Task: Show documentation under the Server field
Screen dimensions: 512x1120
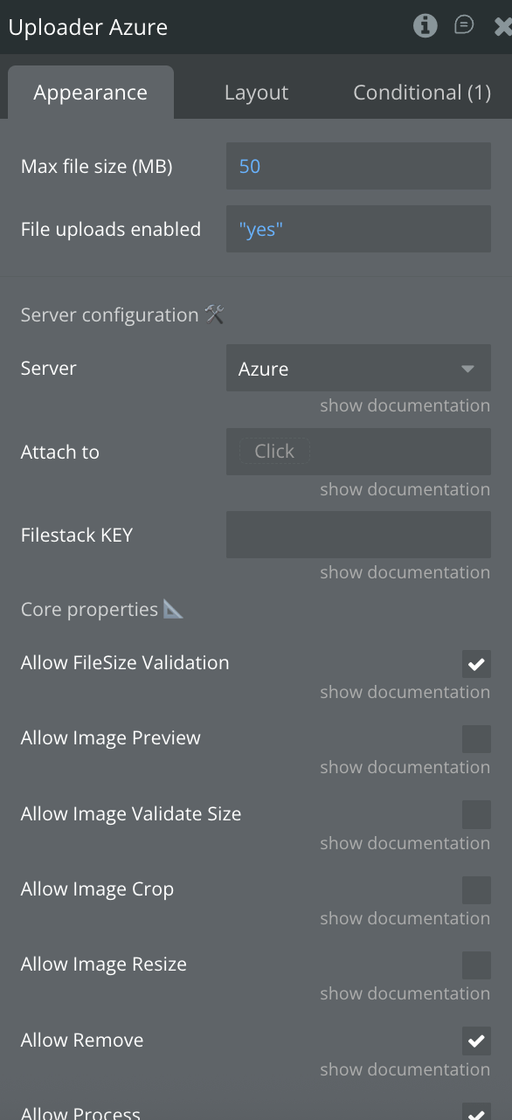Action: tap(405, 406)
